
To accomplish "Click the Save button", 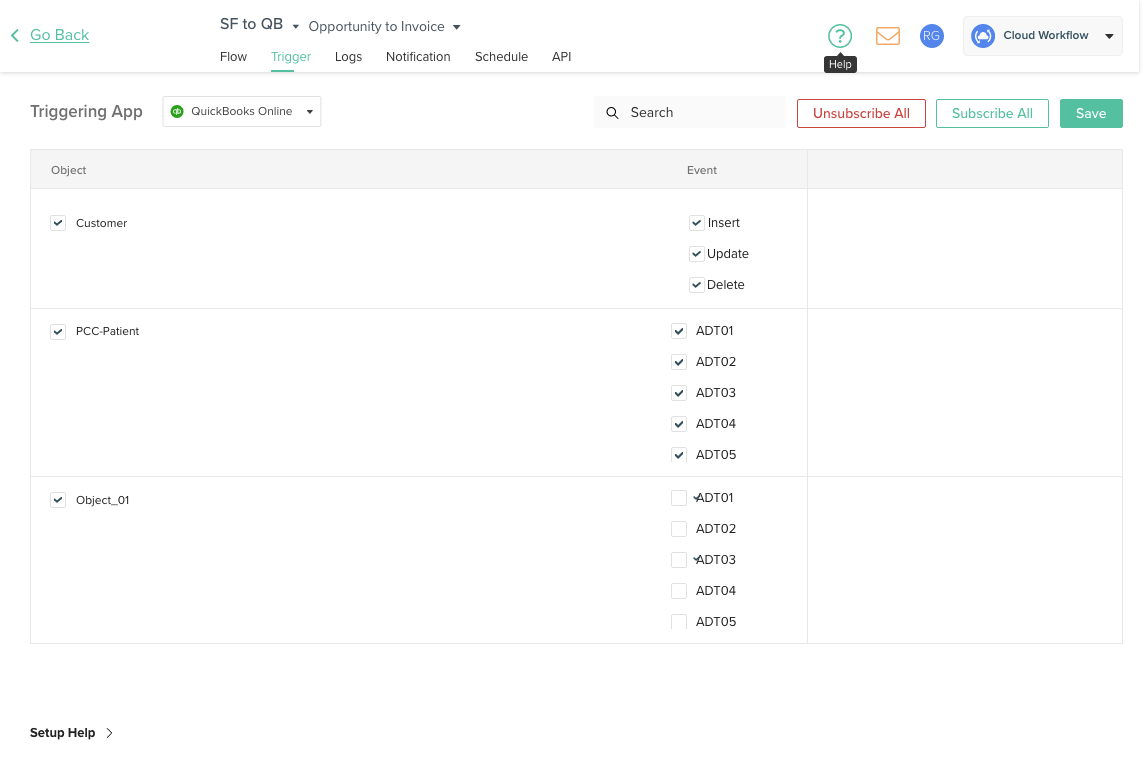I will coord(1091,113).
